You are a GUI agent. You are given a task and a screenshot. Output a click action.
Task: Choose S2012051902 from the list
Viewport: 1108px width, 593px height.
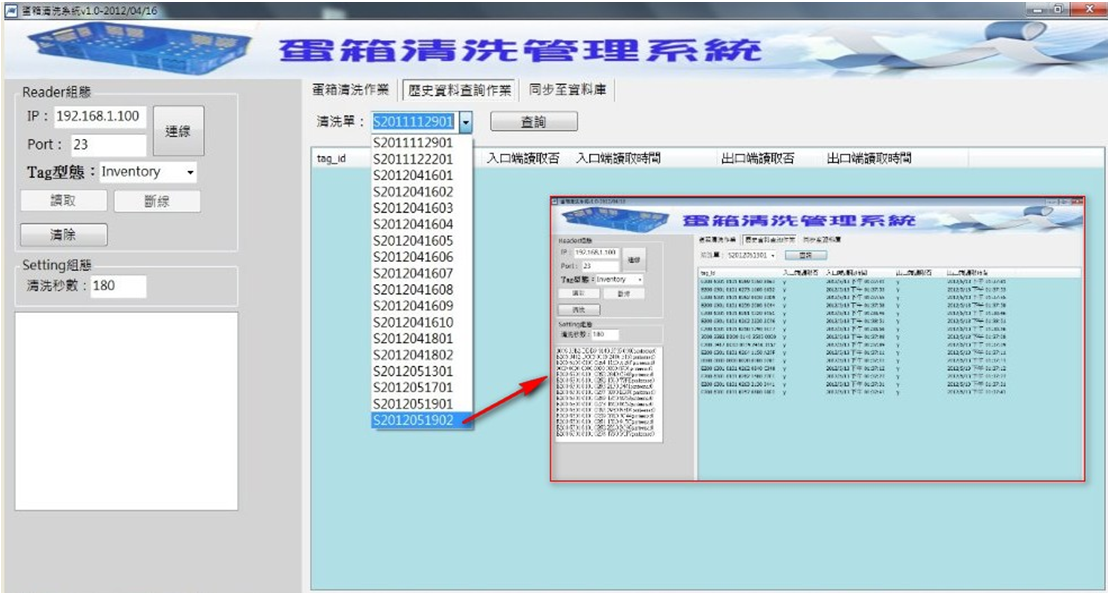[413, 421]
